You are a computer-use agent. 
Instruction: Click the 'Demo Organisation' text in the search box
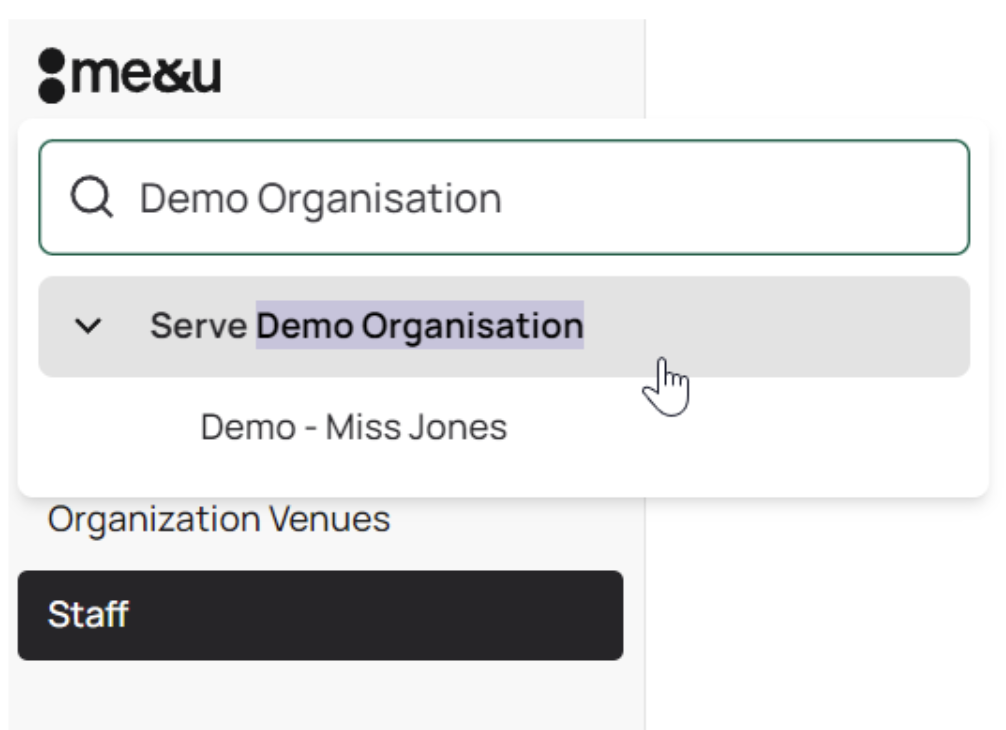(x=320, y=199)
